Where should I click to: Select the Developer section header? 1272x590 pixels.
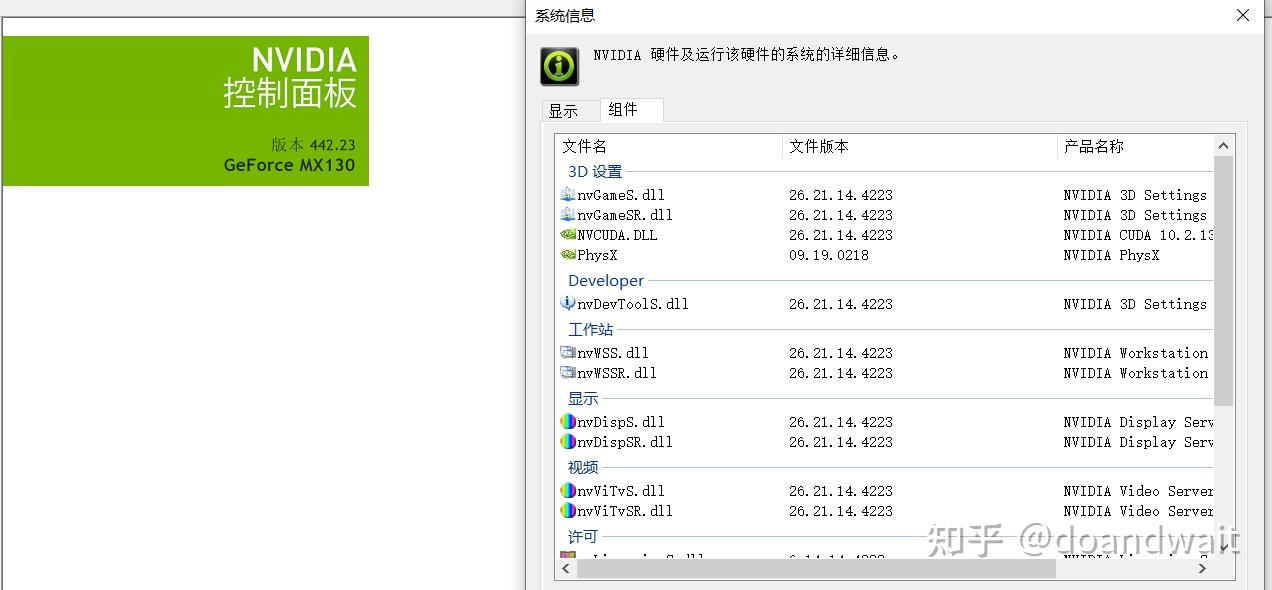coord(605,281)
